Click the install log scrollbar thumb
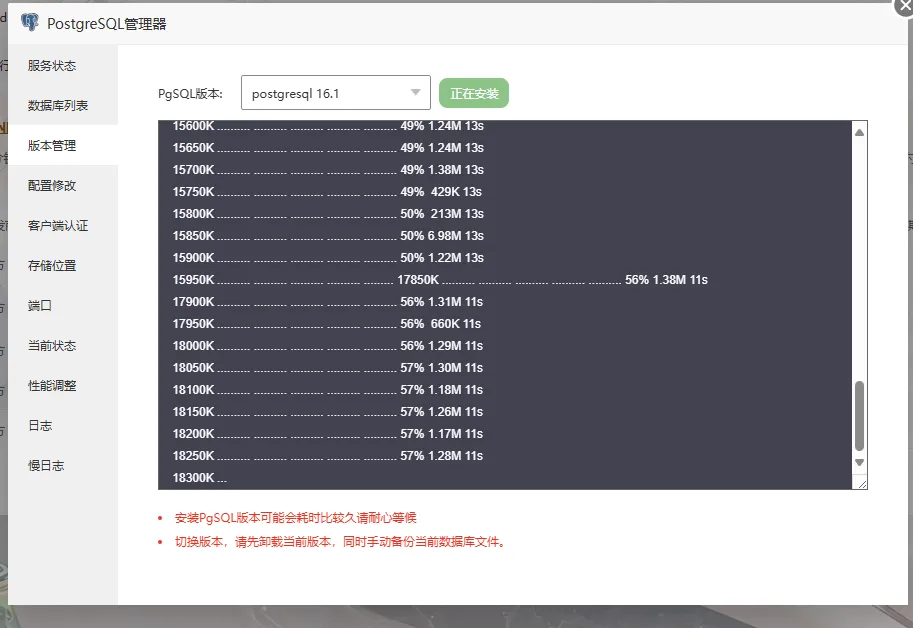Image resolution: width=913 pixels, height=628 pixels. pos(859,416)
